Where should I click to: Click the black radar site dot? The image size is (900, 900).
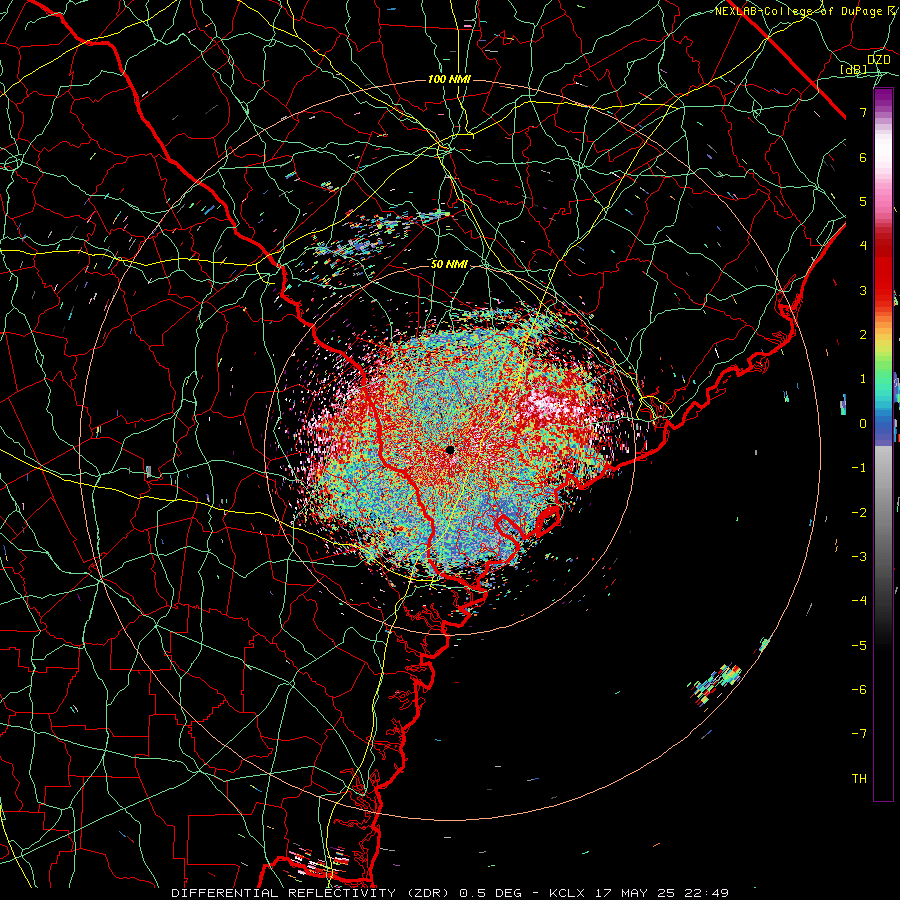pos(450,450)
